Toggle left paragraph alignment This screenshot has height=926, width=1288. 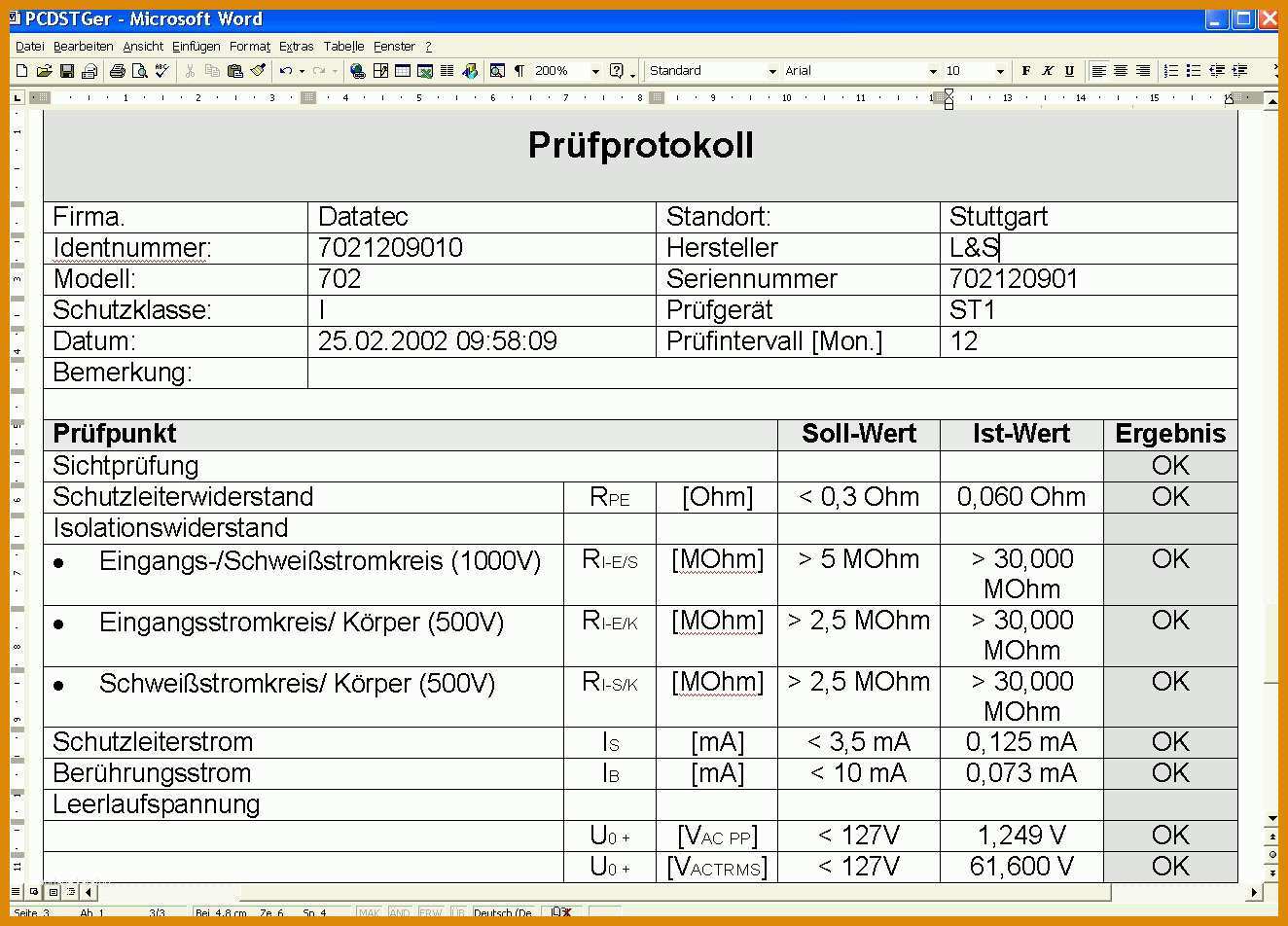point(1098,71)
